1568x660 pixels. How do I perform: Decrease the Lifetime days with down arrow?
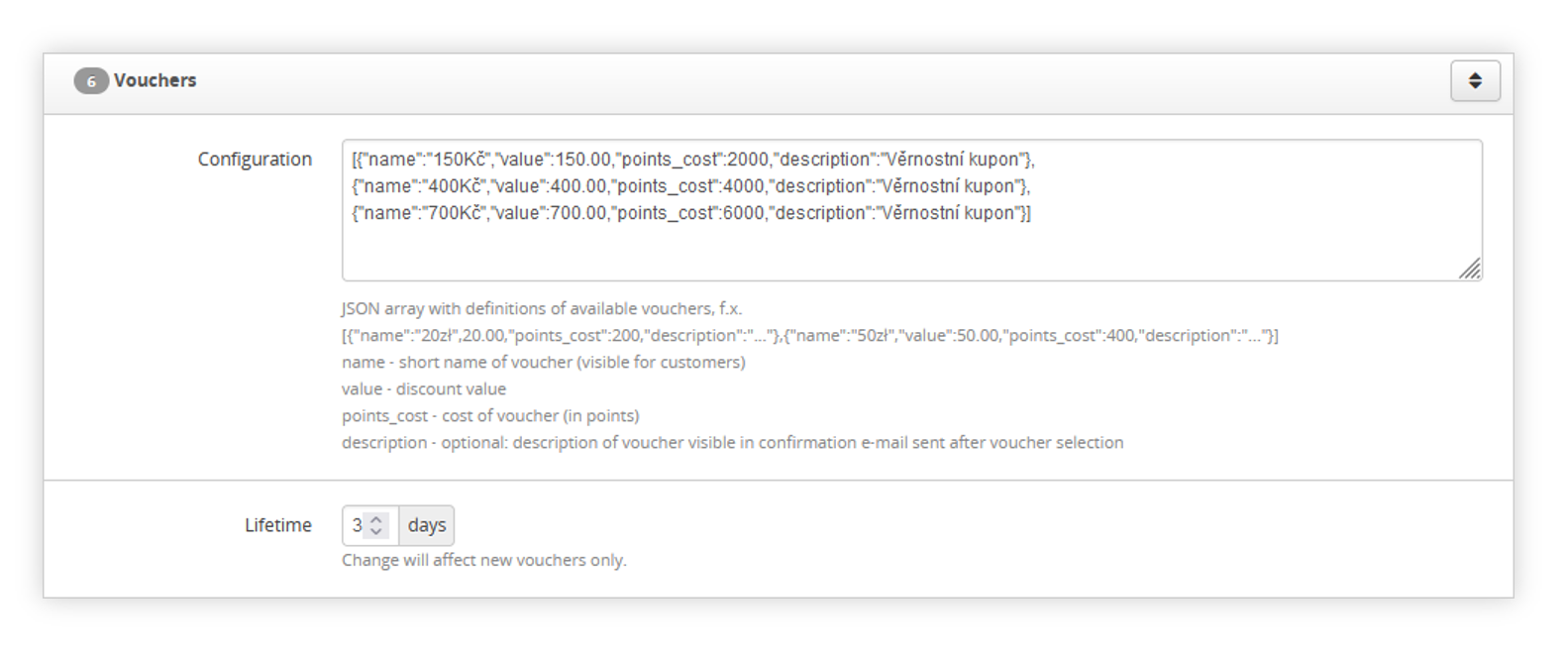click(x=376, y=532)
